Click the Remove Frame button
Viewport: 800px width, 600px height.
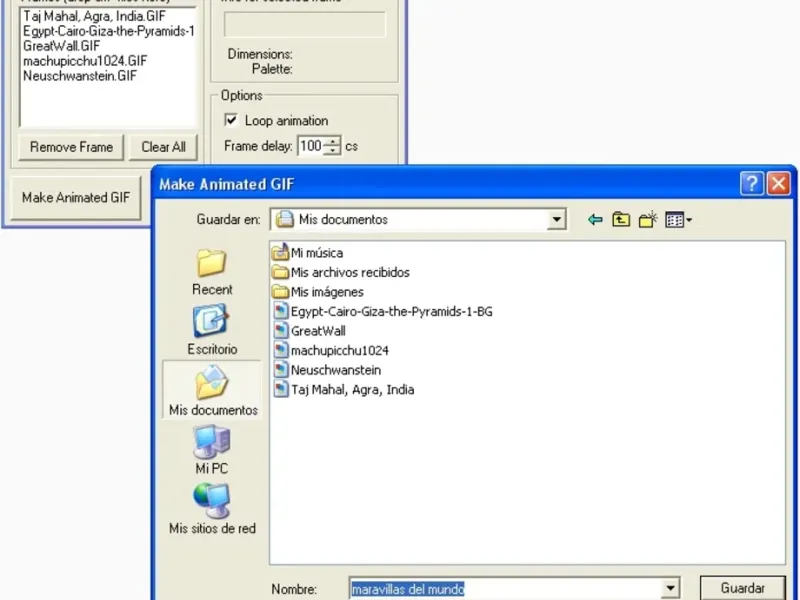coord(71,147)
